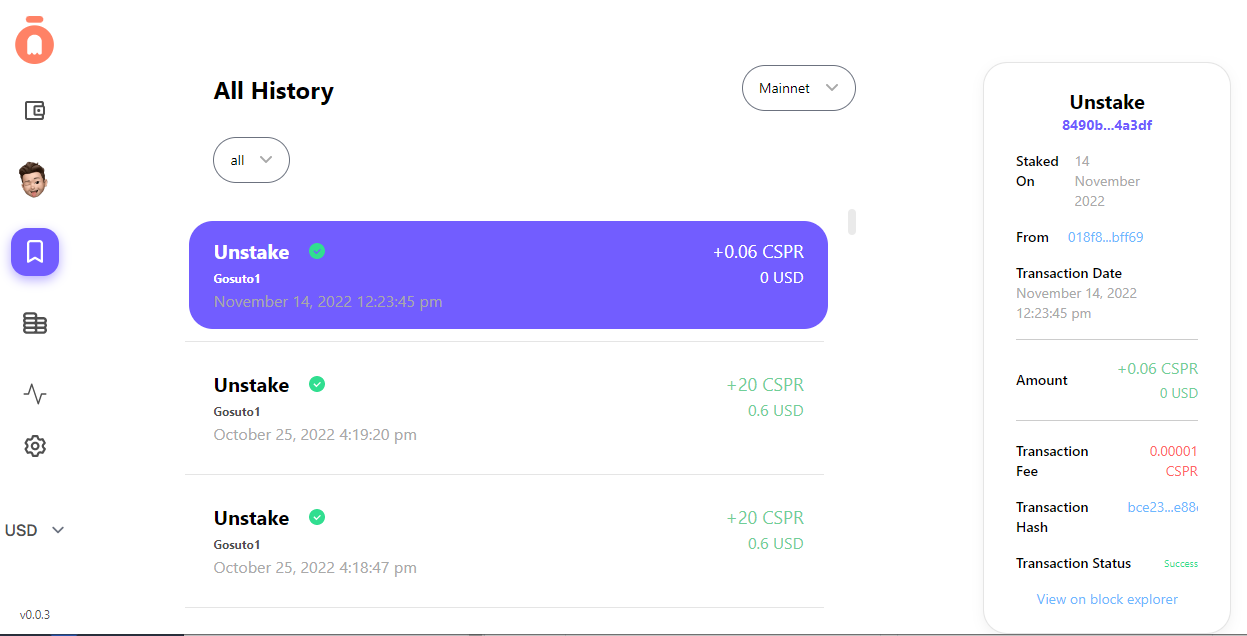
Task: Expand the Mainnet network dropdown
Action: 798,88
